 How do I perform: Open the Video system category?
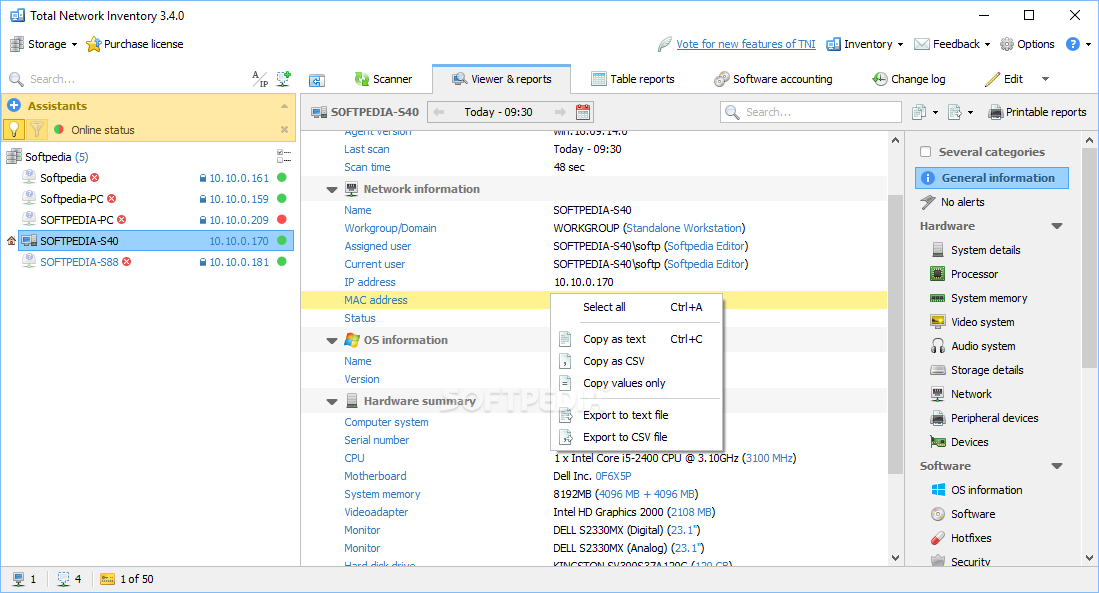(972, 322)
